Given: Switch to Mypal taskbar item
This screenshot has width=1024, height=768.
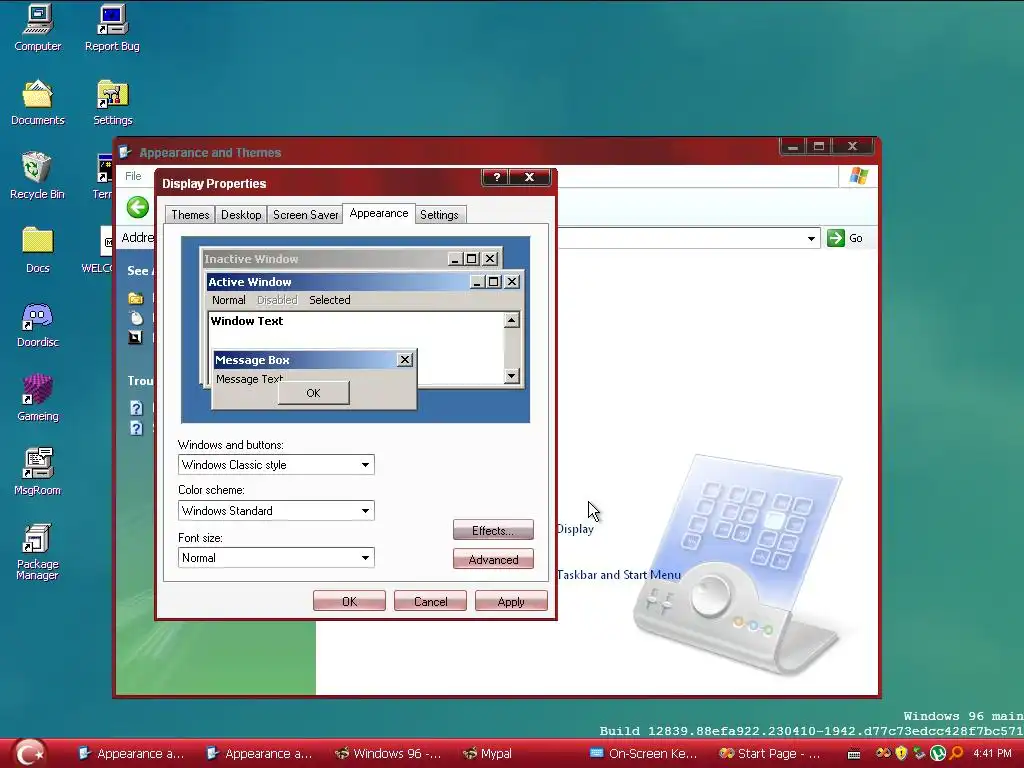Looking at the screenshot, I should [x=488, y=754].
